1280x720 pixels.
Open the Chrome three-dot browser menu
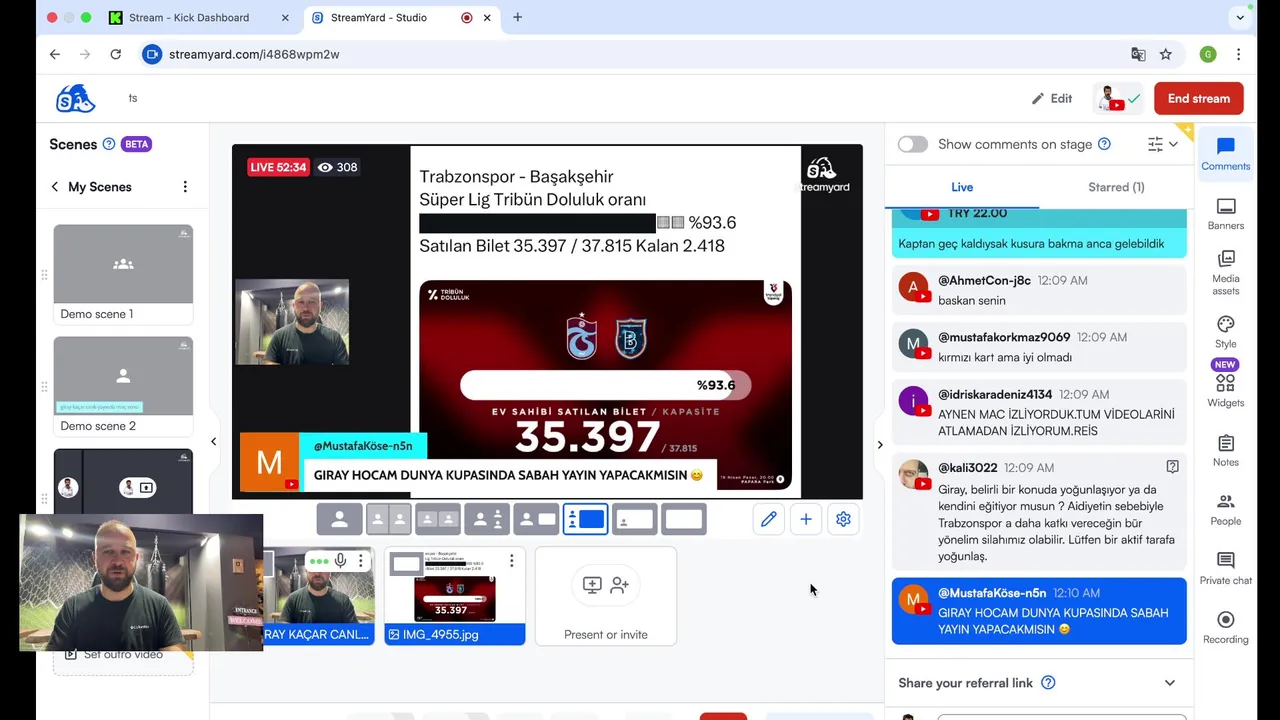pos(1238,54)
